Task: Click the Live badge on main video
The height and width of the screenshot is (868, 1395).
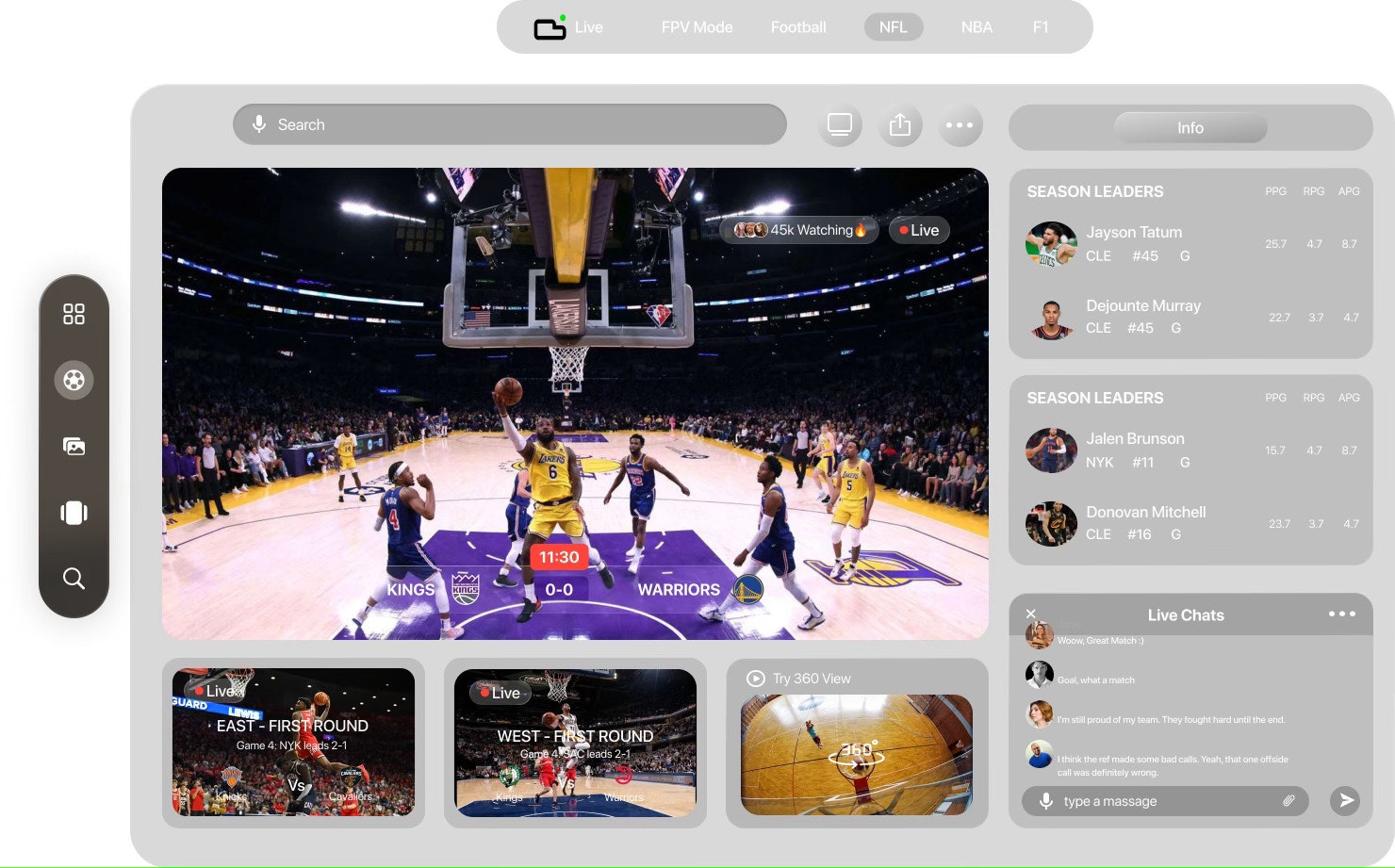Action: [919, 230]
